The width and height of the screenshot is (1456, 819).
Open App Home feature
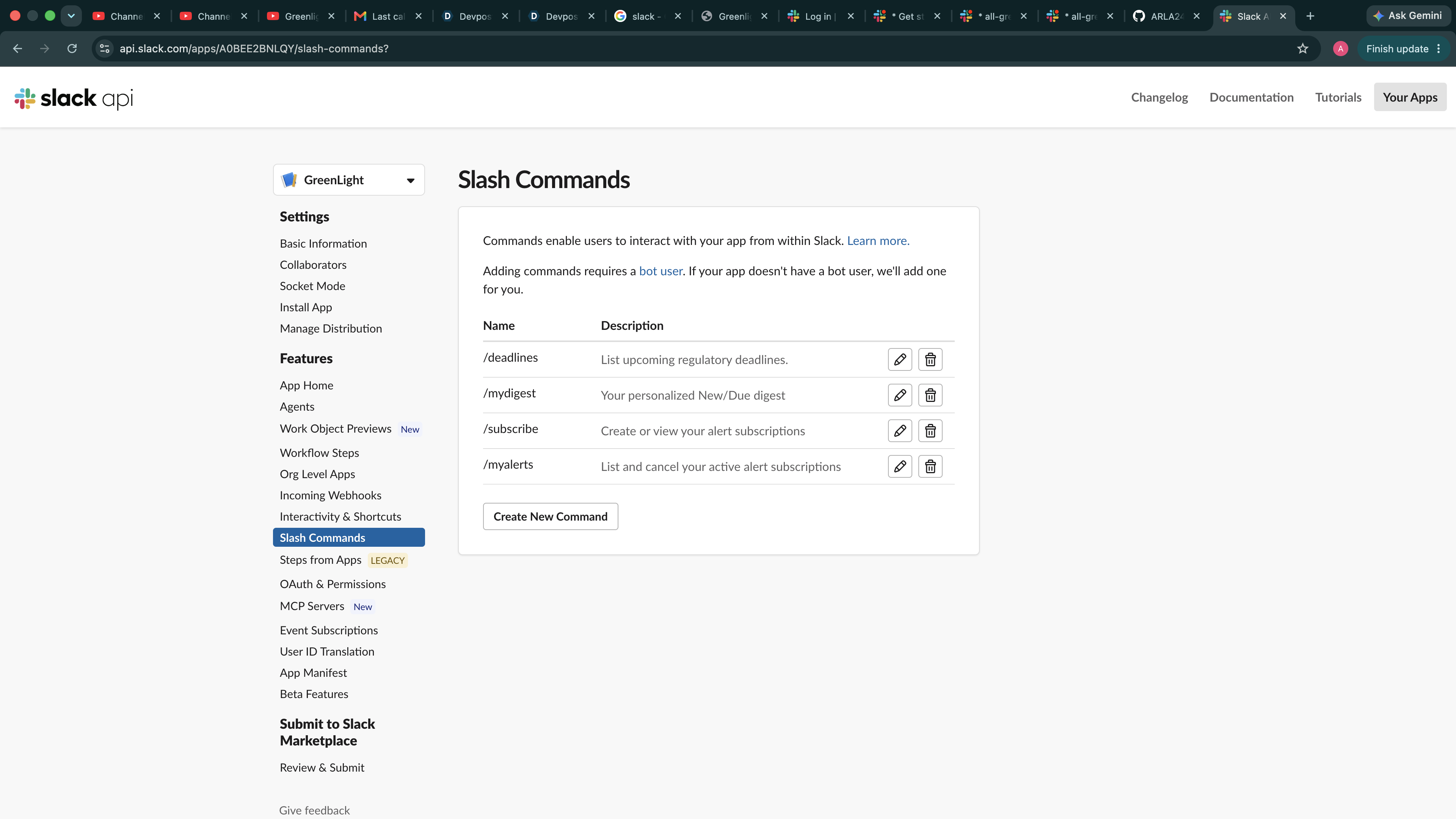[306, 386]
